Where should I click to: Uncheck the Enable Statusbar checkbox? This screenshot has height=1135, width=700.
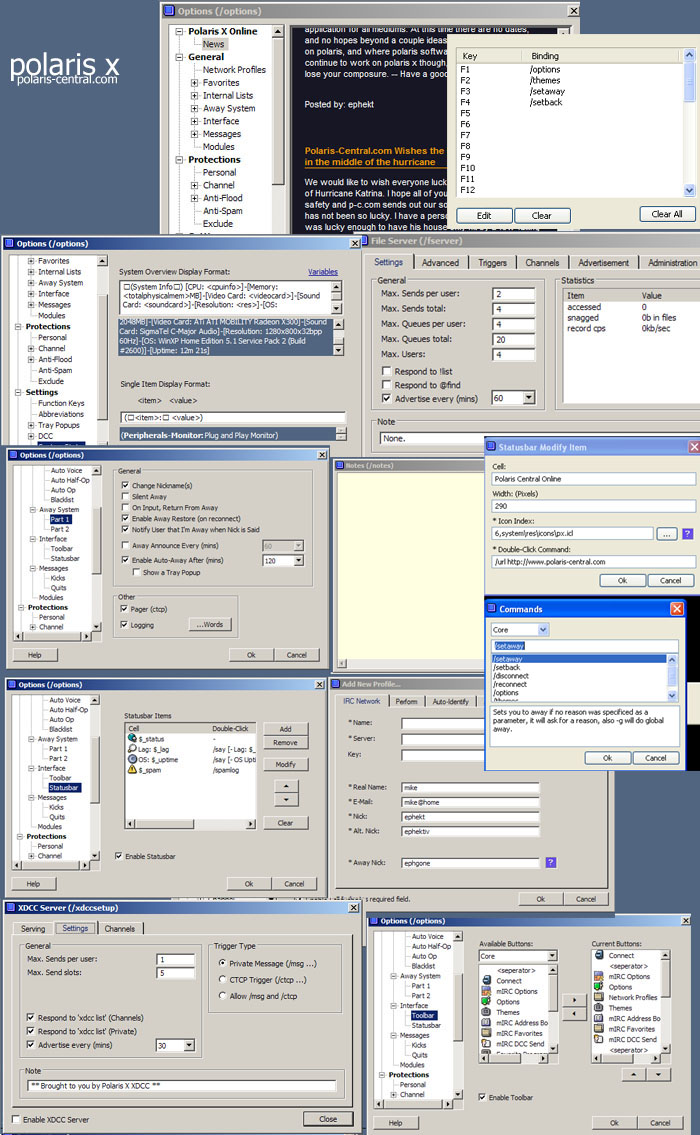(x=119, y=856)
